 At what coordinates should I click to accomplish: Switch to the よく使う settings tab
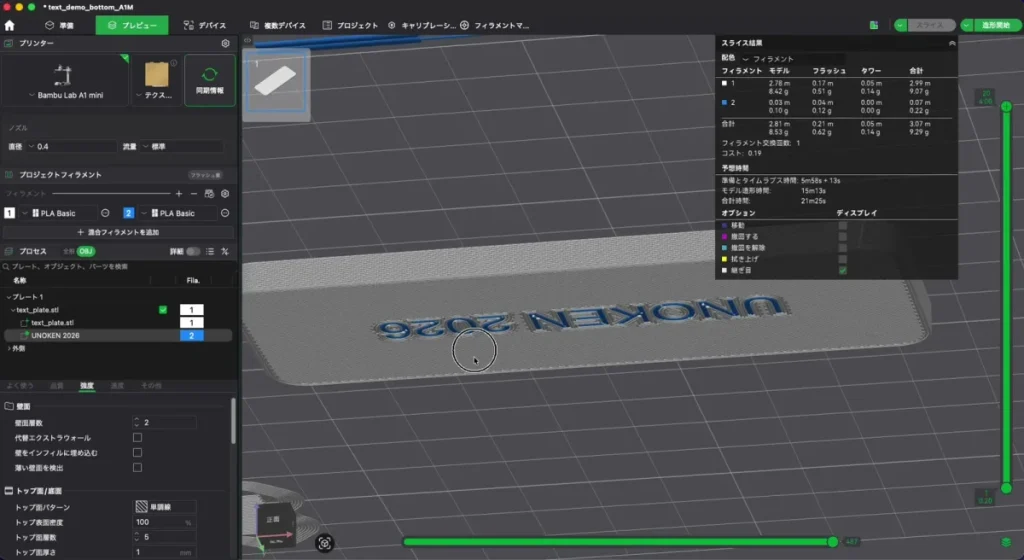(20, 386)
